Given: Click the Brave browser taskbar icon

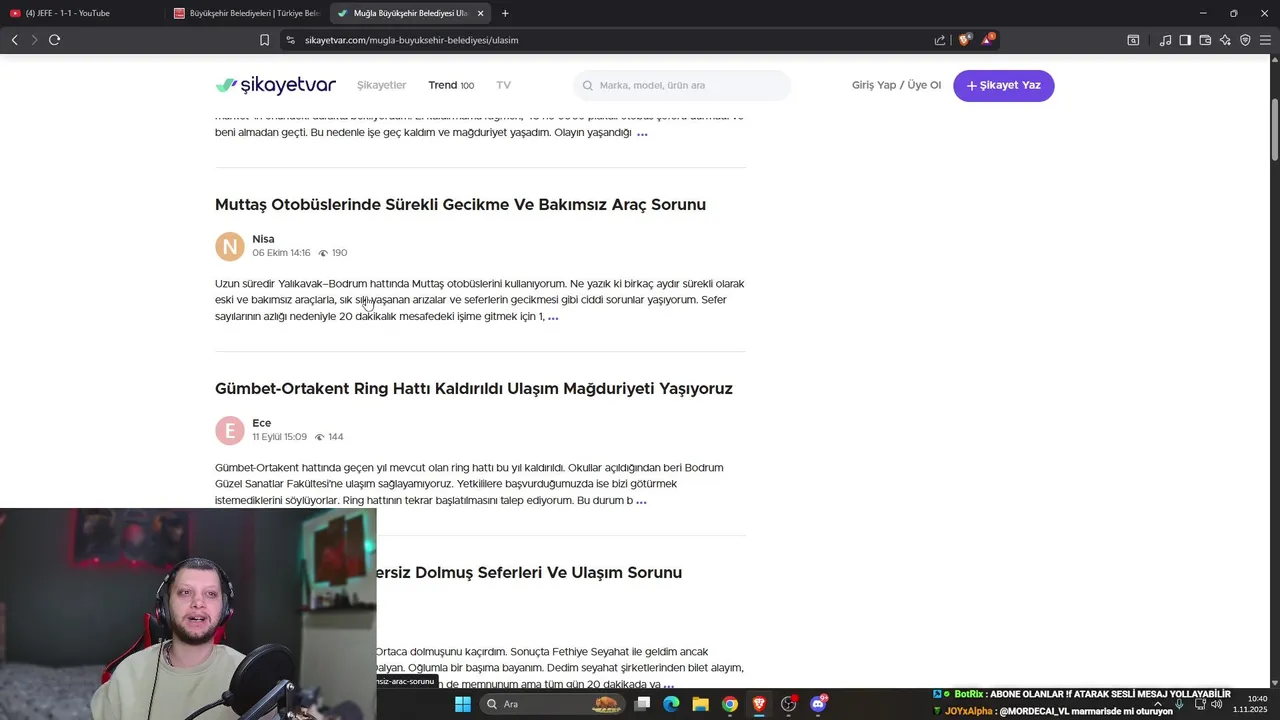Looking at the screenshot, I should [x=759, y=704].
